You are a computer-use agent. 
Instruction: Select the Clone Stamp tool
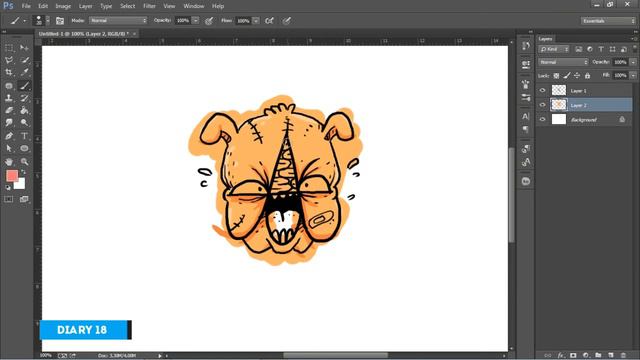(x=9, y=98)
